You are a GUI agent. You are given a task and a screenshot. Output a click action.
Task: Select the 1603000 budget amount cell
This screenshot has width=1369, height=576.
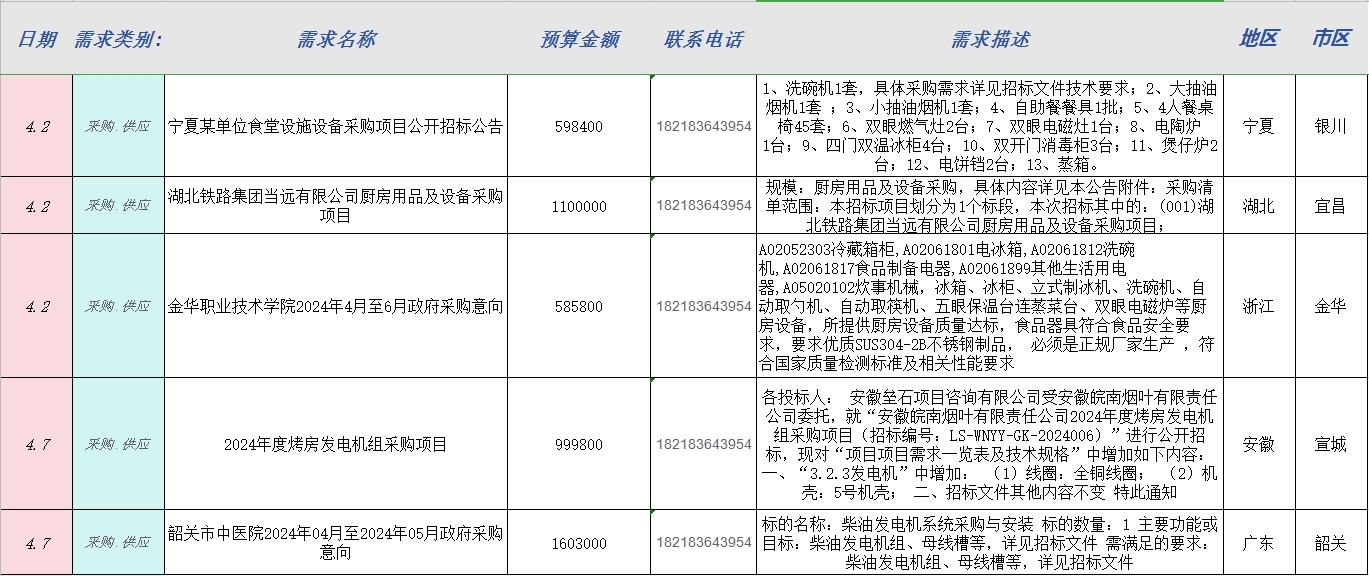[x=579, y=543]
